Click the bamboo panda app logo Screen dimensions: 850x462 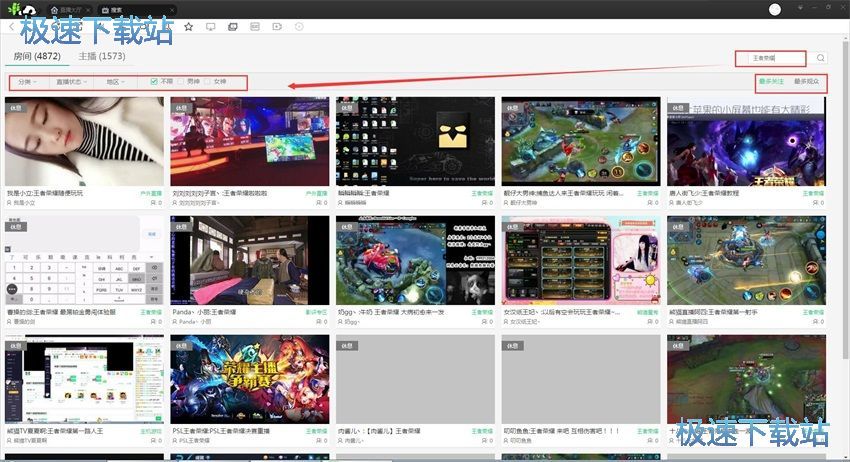tap(22, 9)
